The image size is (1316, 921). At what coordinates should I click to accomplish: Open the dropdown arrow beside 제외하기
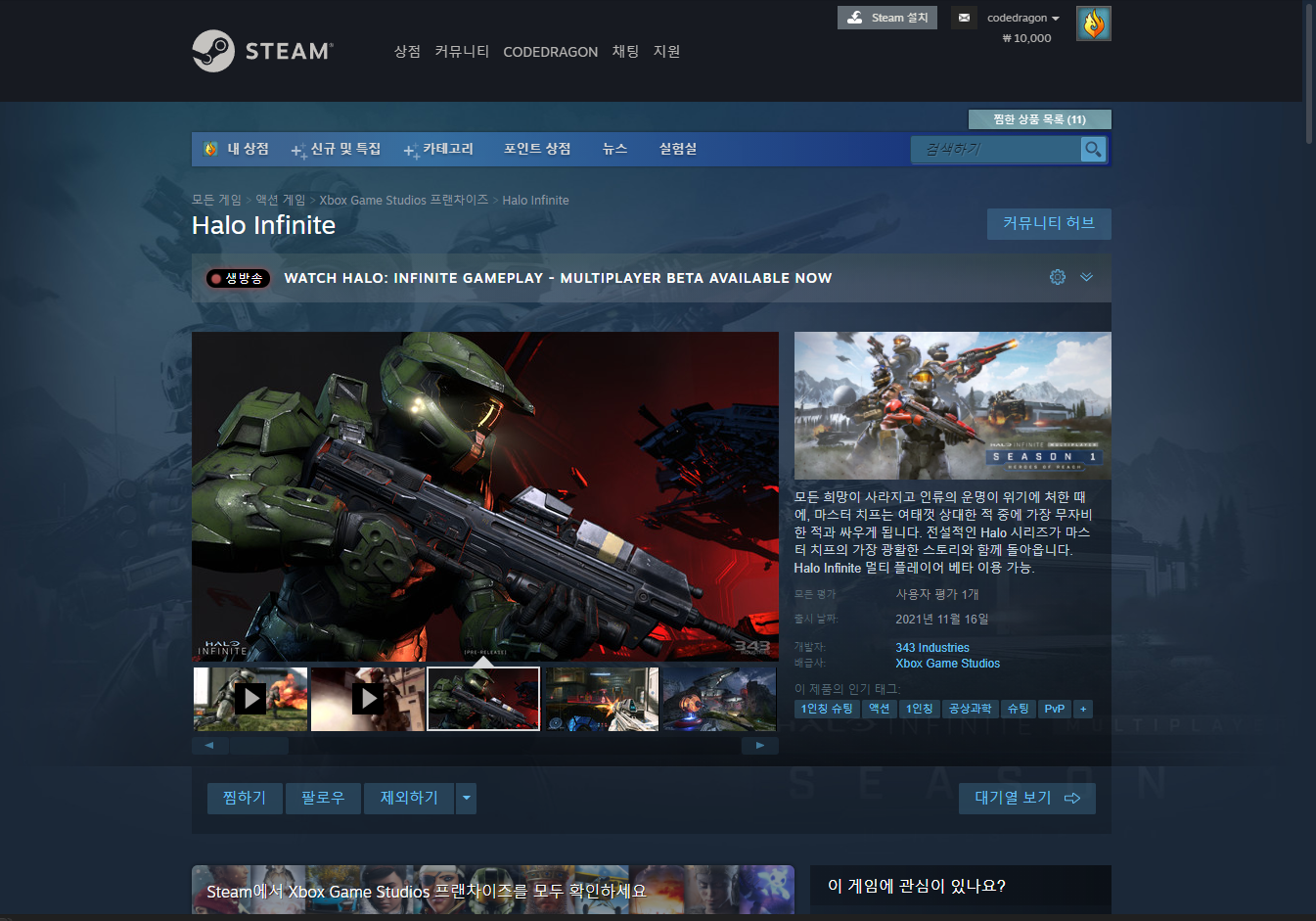pos(467,799)
